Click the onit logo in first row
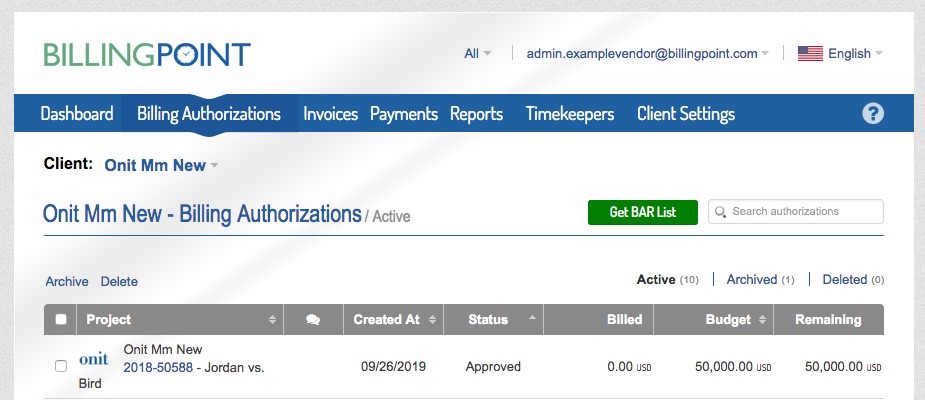The image size is (925, 400). coord(94,359)
